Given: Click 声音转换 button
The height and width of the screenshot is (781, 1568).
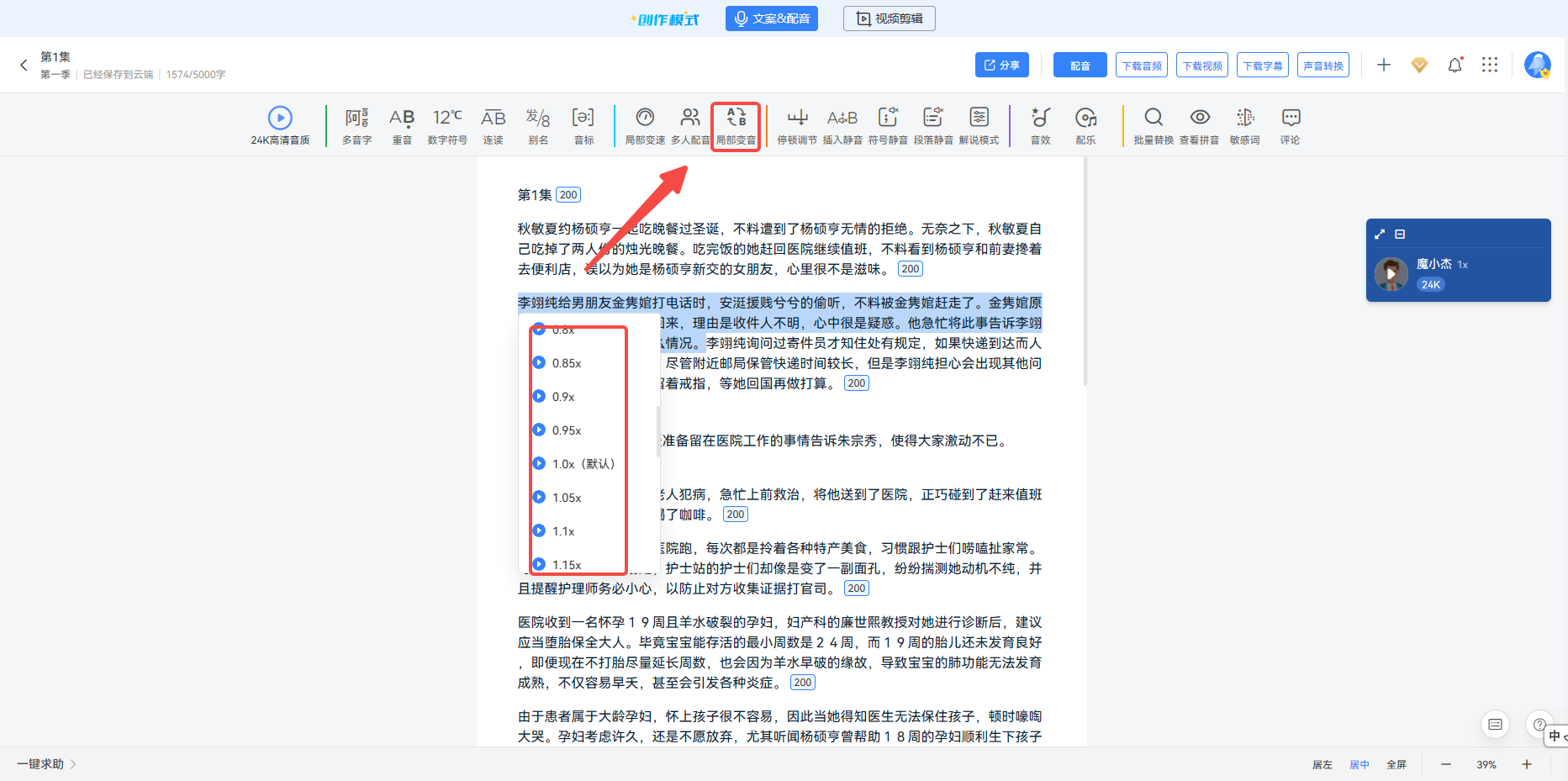Looking at the screenshot, I should [x=1323, y=65].
